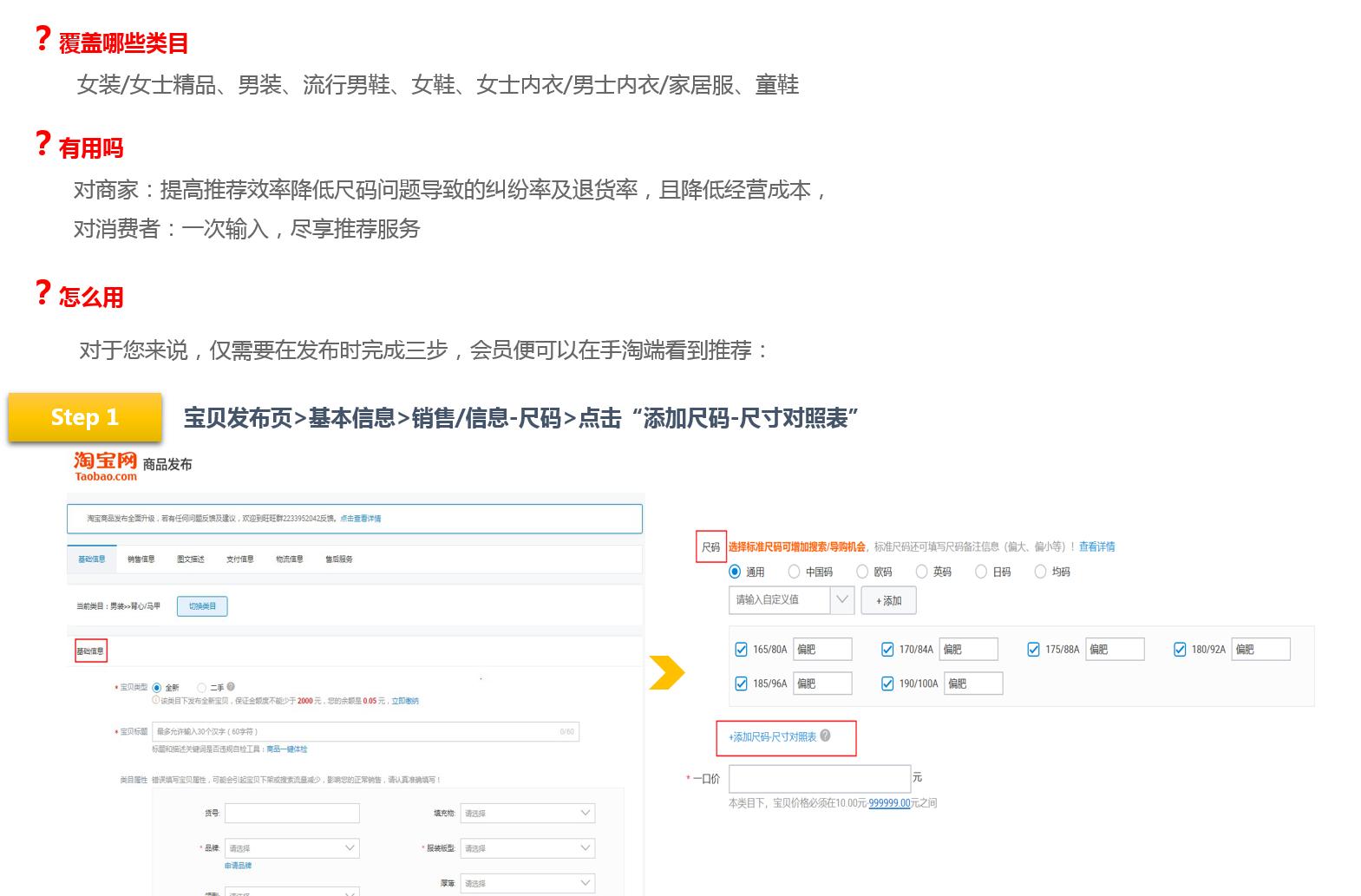Edit the 185/96A remark field 偏肥
The height and width of the screenshot is (896, 1361).
click(822, 683)
